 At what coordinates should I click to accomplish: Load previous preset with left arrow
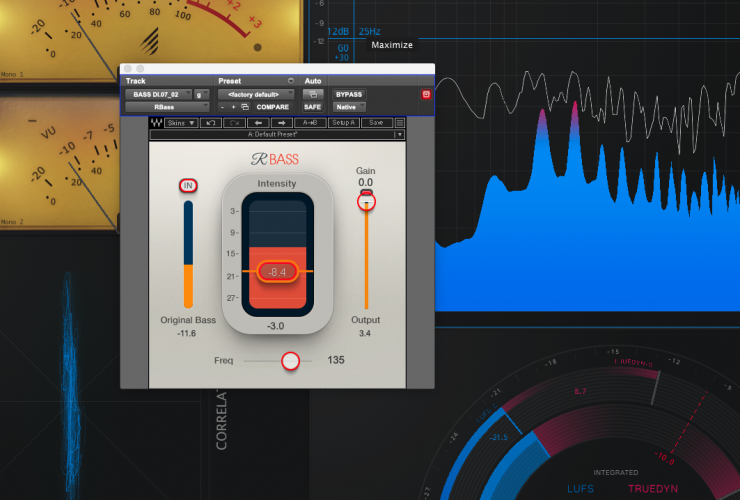tap(258, 123)
